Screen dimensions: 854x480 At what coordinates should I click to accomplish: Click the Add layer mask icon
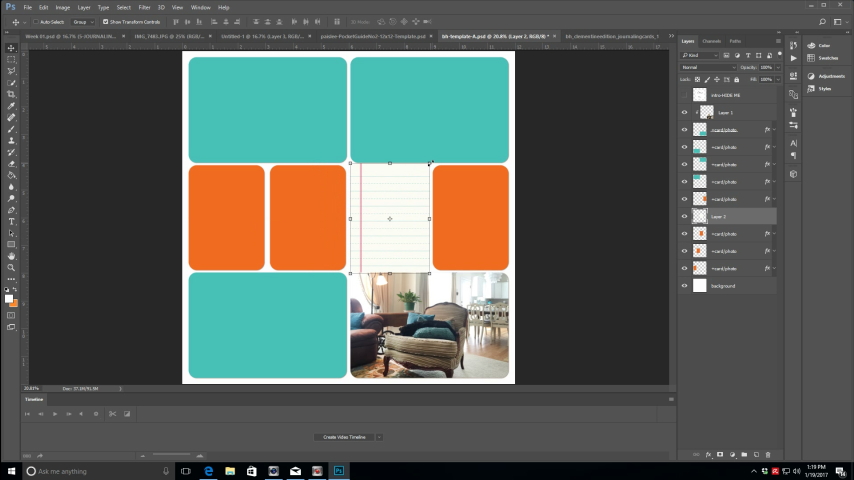[720, 454]
